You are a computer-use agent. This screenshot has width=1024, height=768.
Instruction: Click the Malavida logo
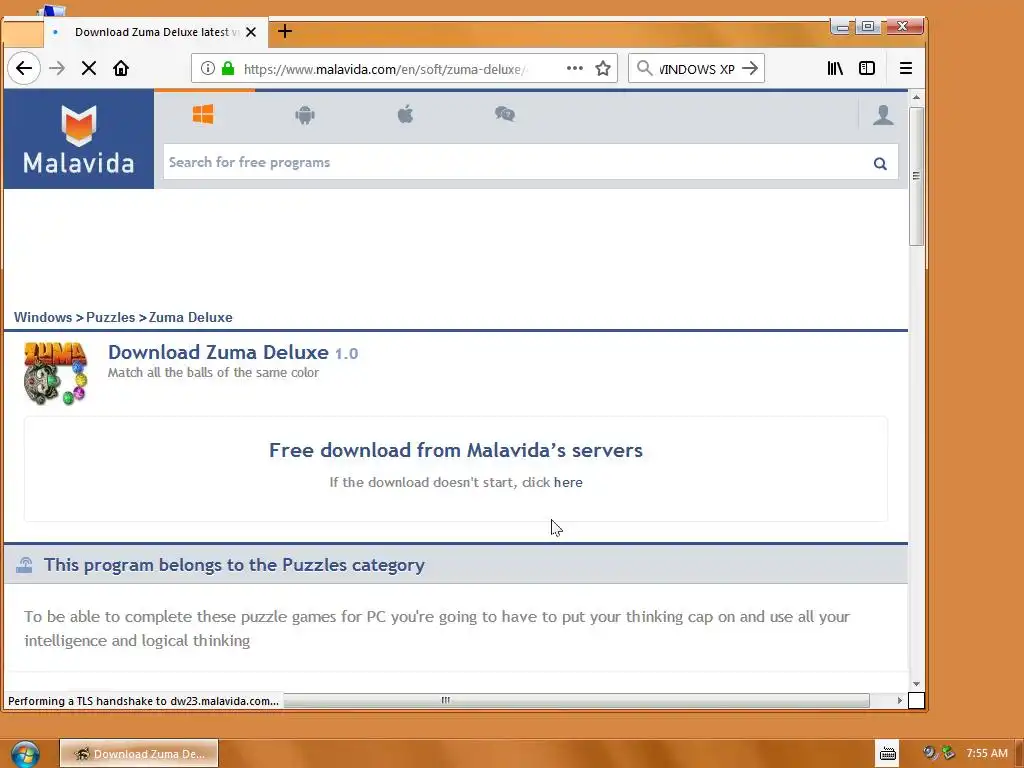pyautogui.click(x=79, y=139)
